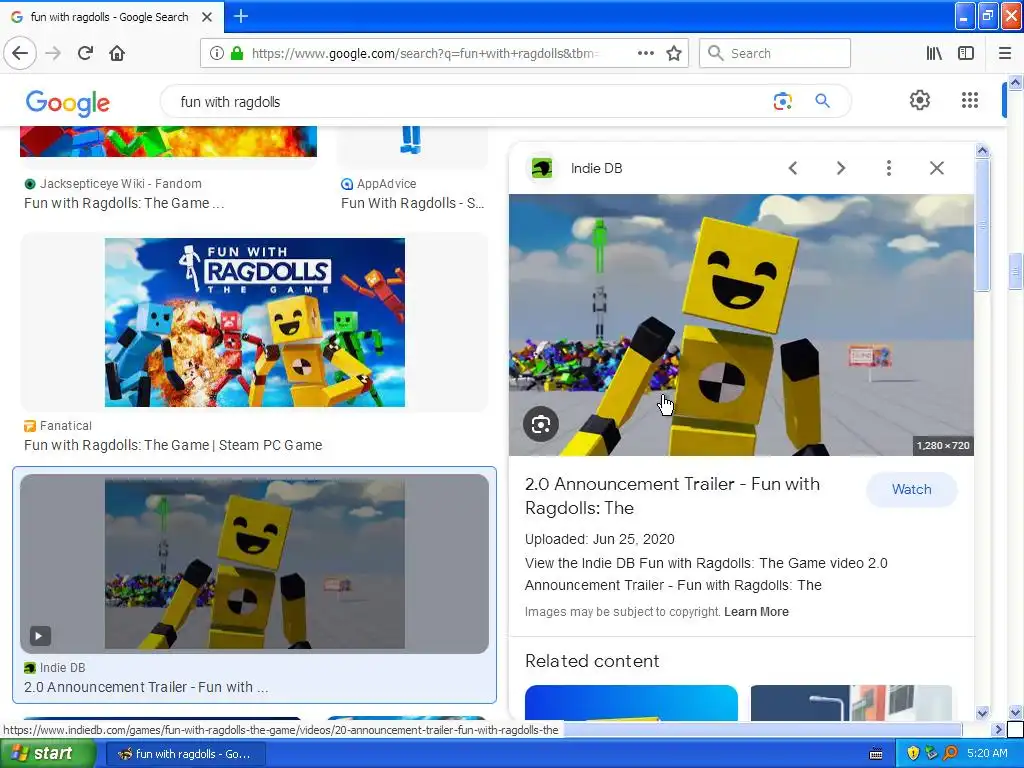The height and width of the screenshot is (768, 1024).
Task: Open Fanatical Fun with Ragdolls thumbnail
Action: pos(255,323)
